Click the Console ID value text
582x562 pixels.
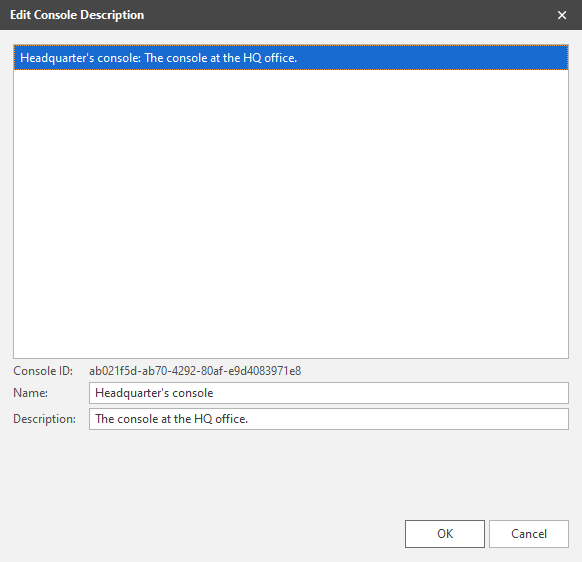click(x=195, y=371)
